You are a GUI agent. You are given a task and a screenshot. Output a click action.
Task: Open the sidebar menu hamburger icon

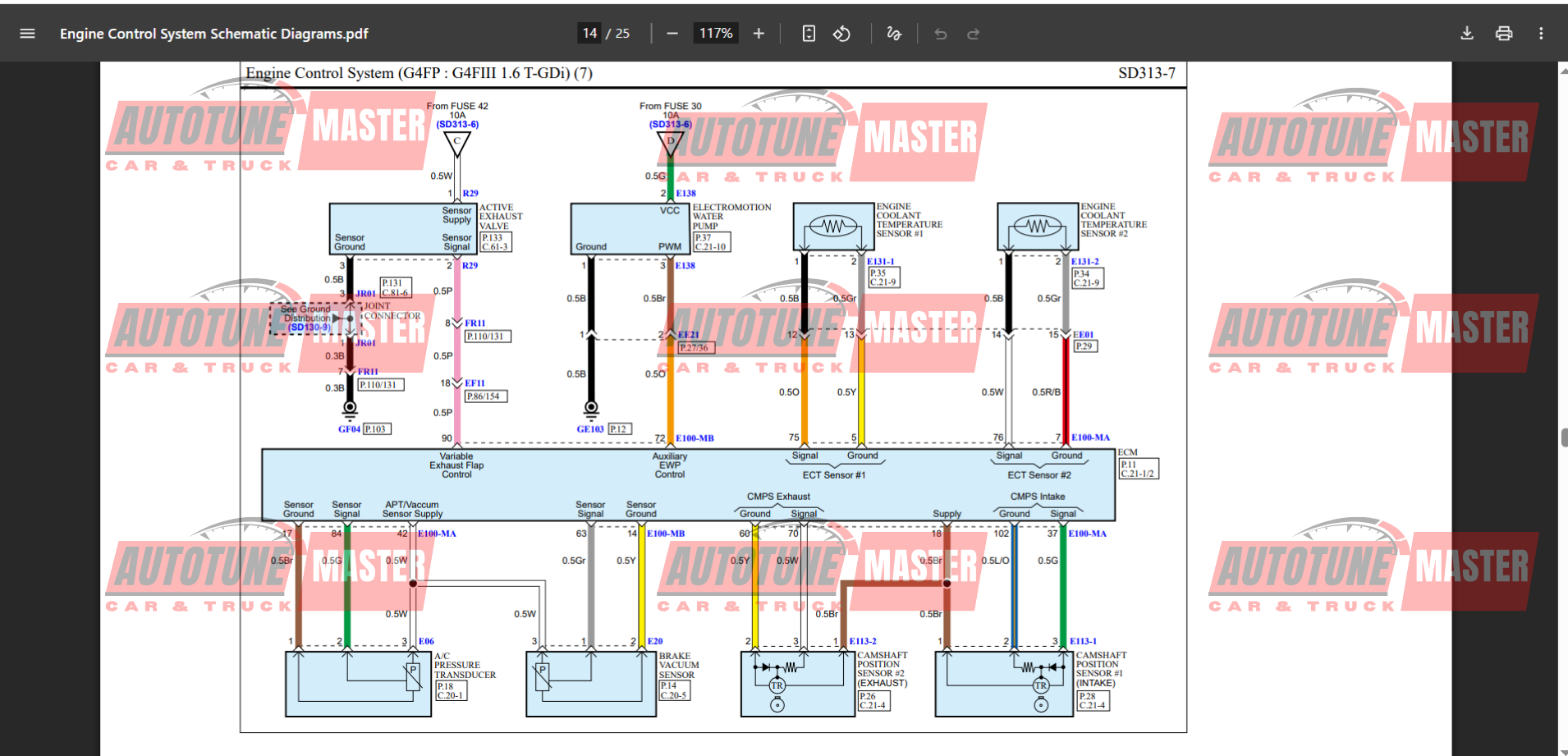point(27,34)
